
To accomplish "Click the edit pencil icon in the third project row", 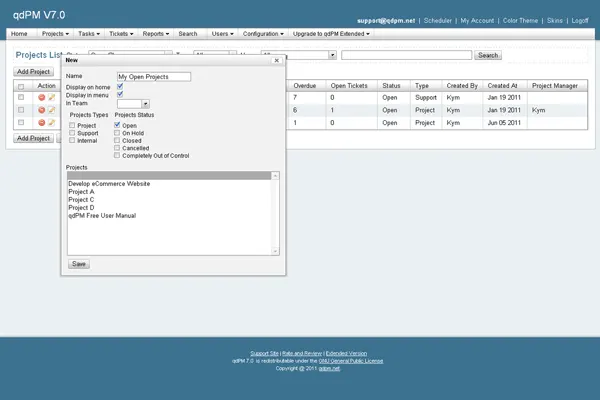I will [51, 122].
